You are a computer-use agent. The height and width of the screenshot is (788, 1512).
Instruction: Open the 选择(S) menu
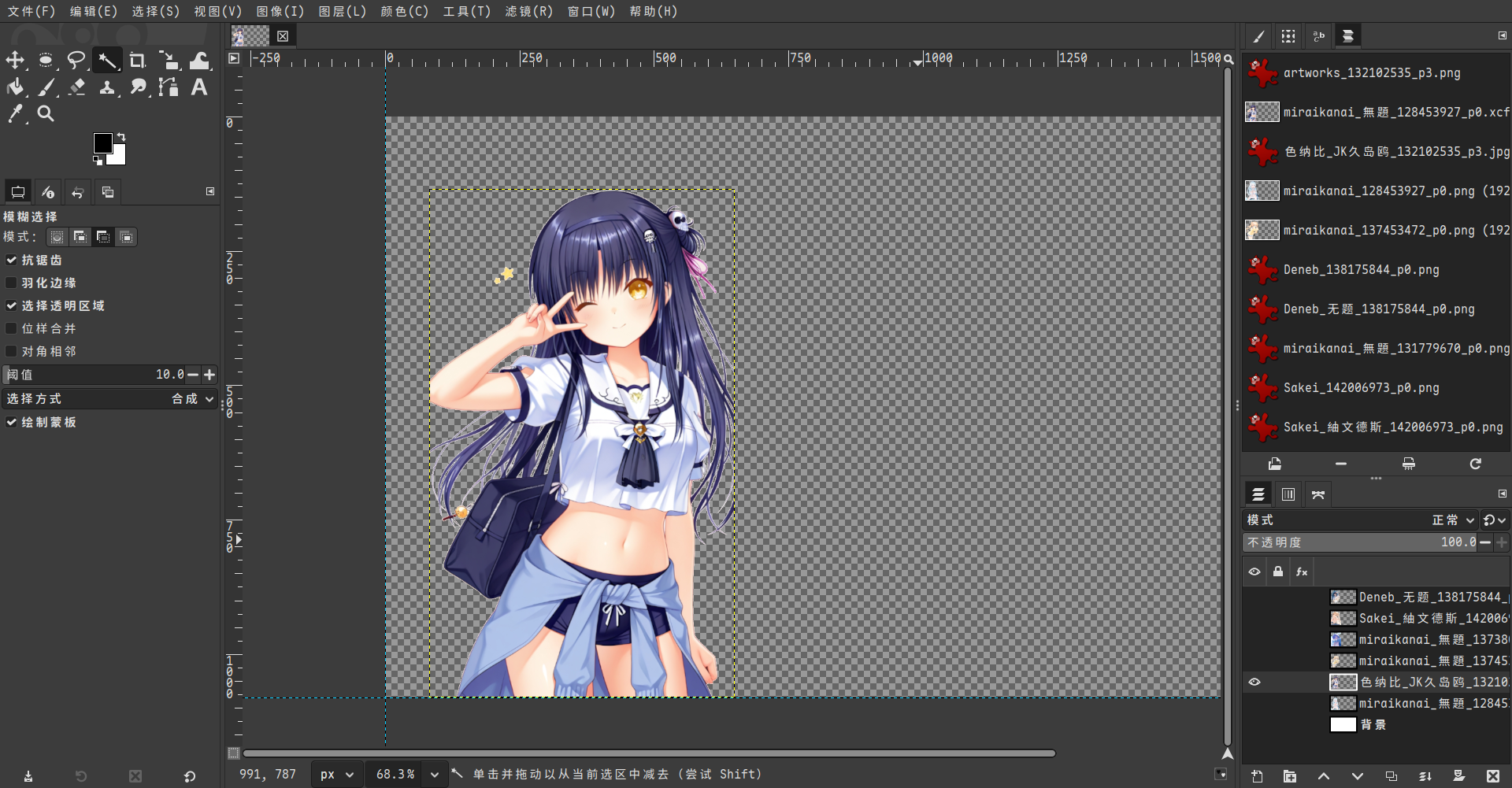pyautogui.click(x=156, y=11)
